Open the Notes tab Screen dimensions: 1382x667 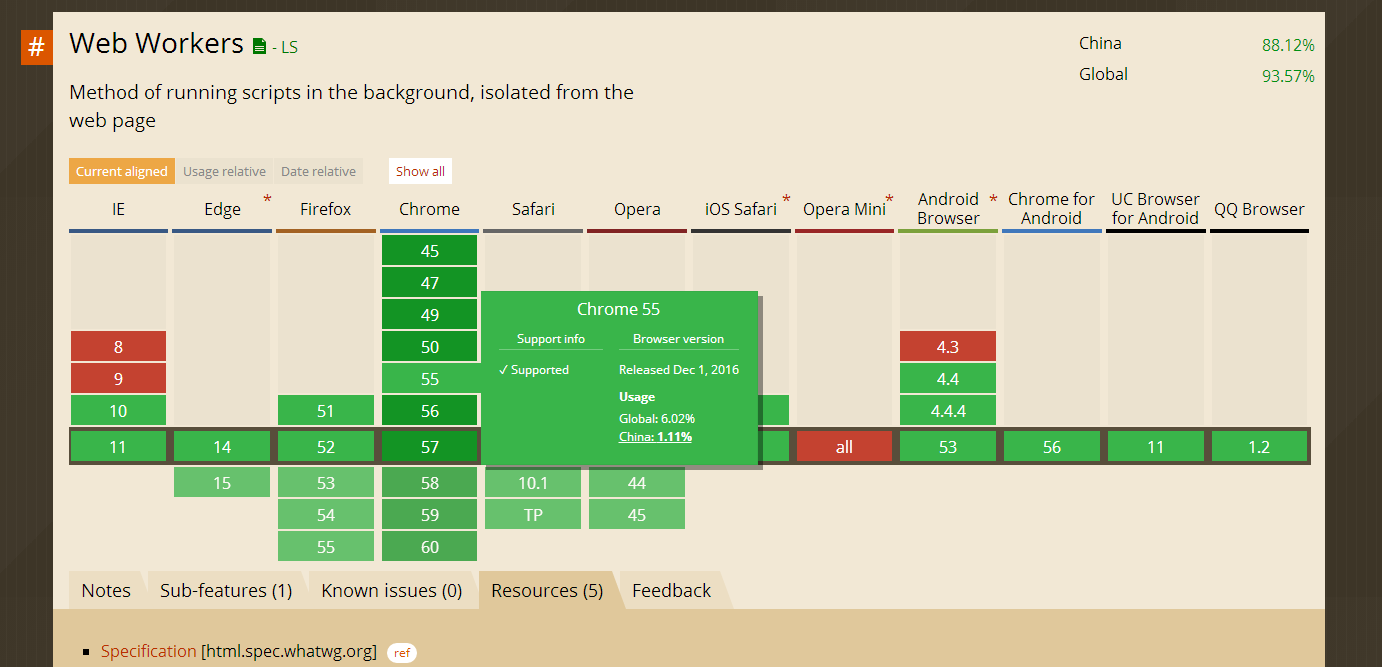coord(106,590)
